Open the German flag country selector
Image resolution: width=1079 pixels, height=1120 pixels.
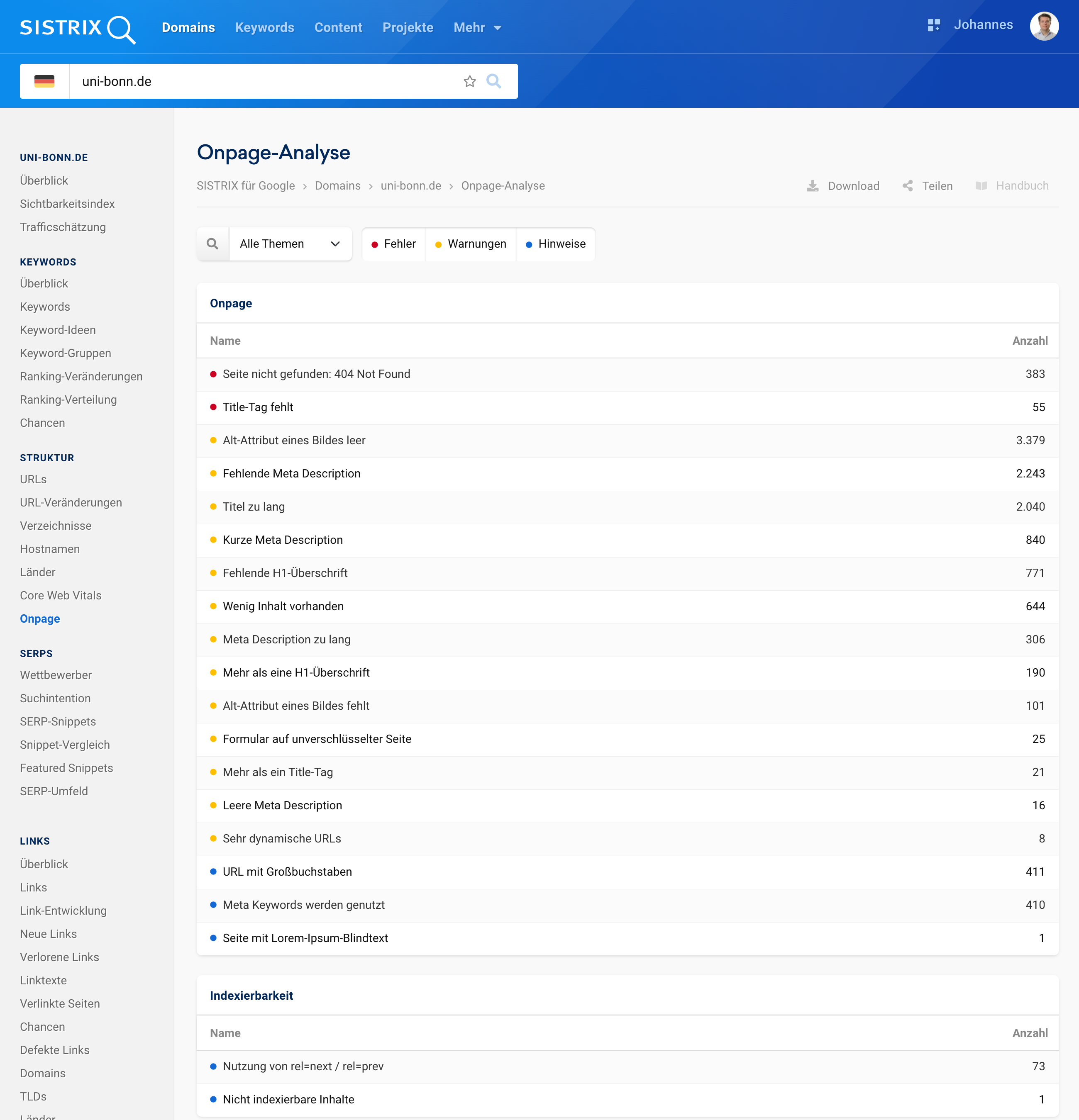pyautogui.click(x=44, y=81)
